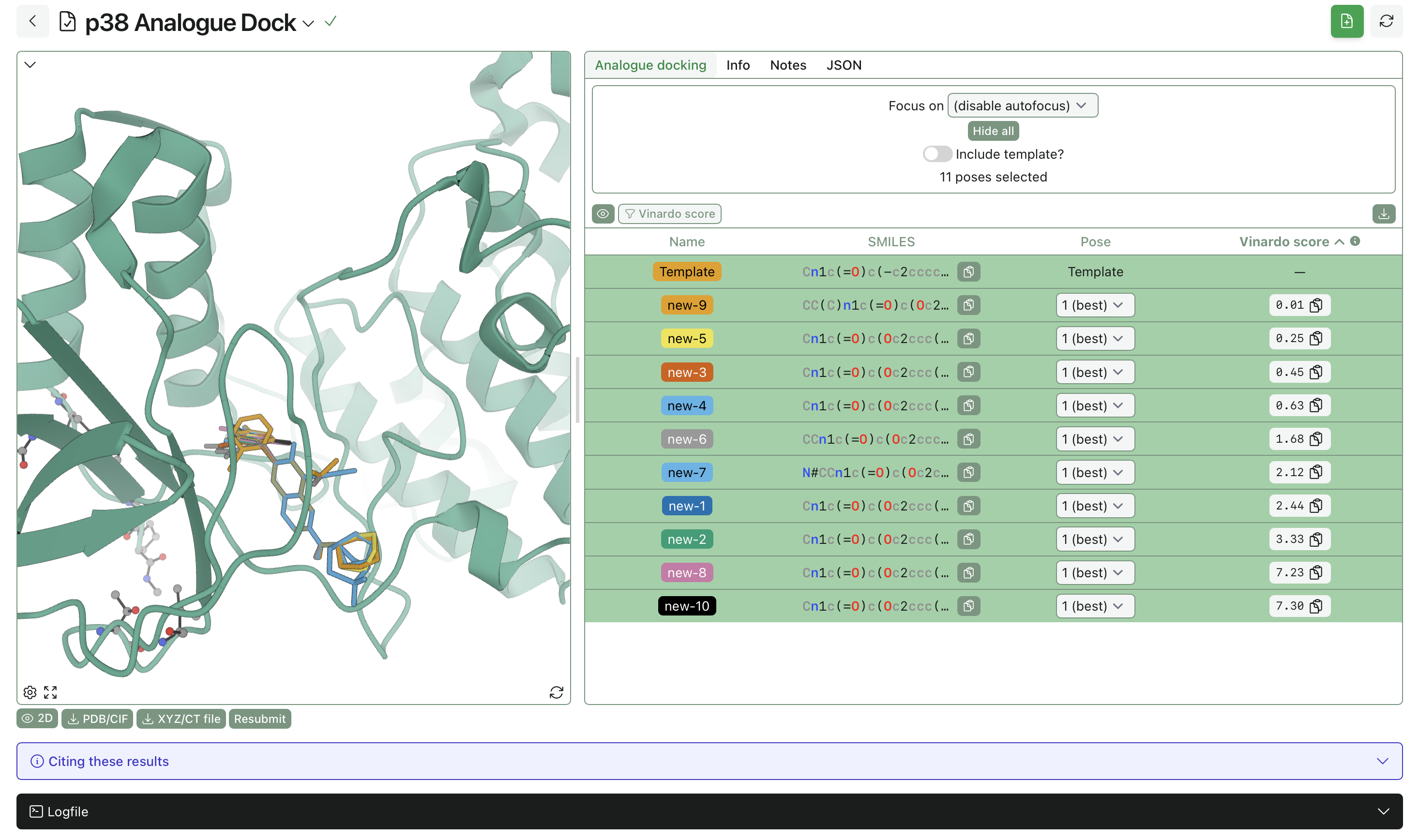
Task: Expand the Logfile panel
Action: [x=709, y=811]
